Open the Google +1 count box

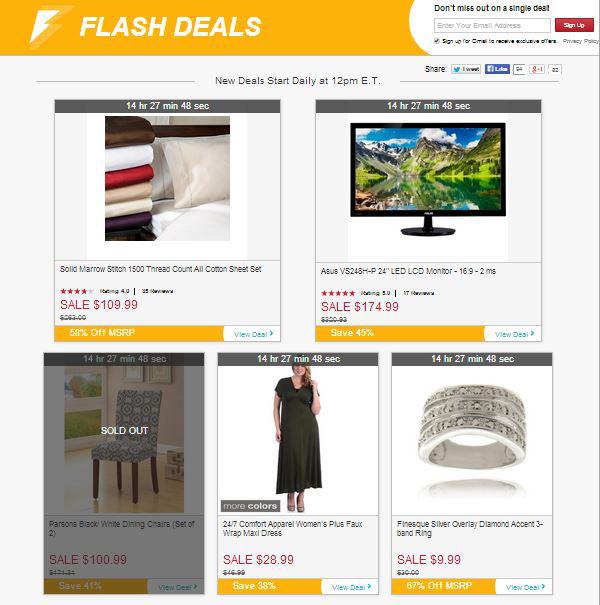coord(555,69)
